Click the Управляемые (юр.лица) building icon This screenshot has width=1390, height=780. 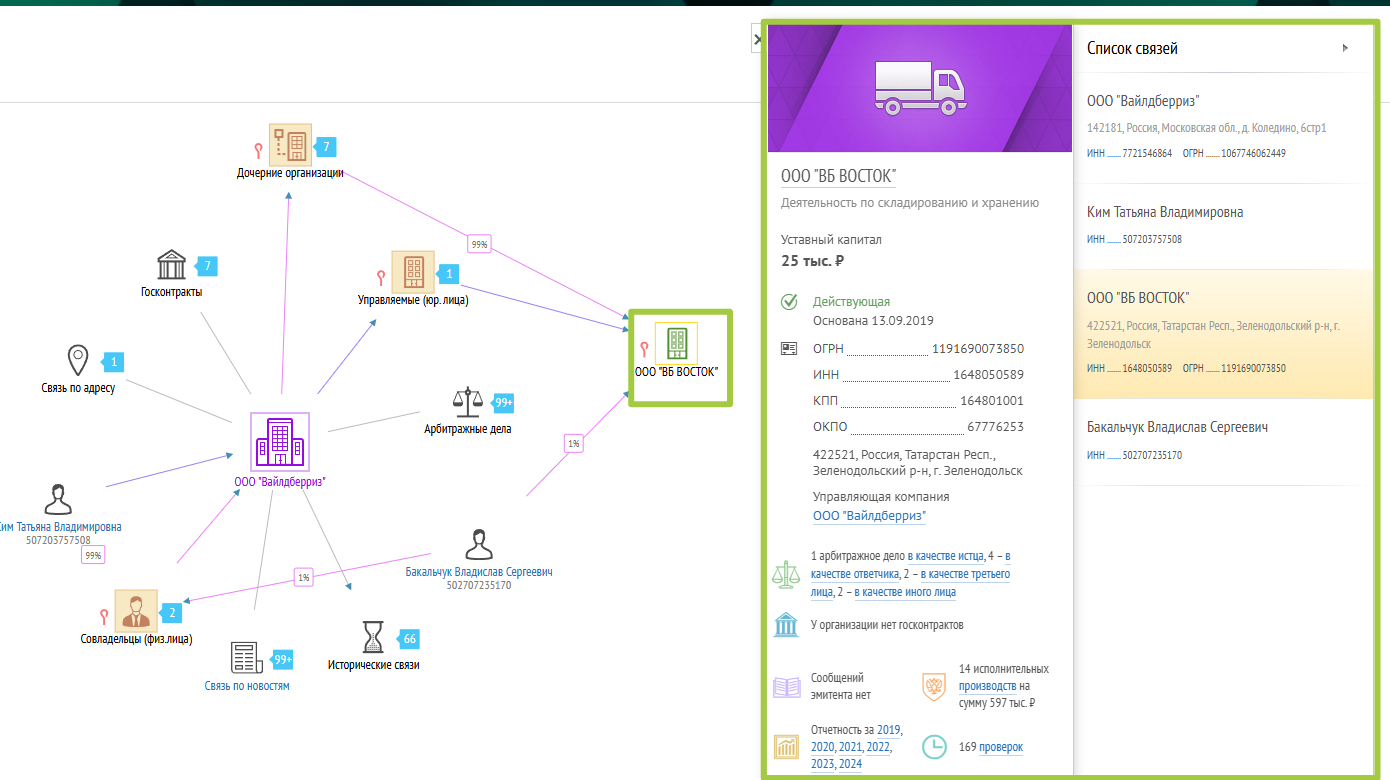click(413, 271)
